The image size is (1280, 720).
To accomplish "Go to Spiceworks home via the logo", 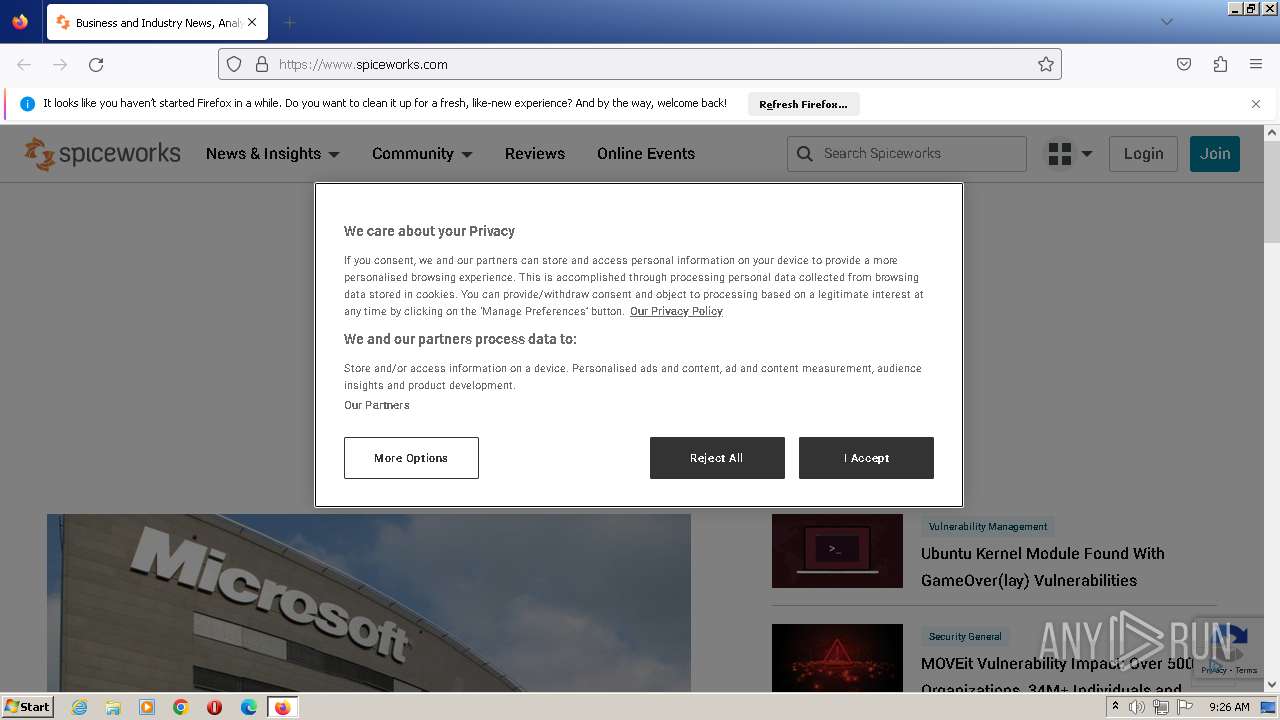I will pyautogui.click(x=102, y=153).
